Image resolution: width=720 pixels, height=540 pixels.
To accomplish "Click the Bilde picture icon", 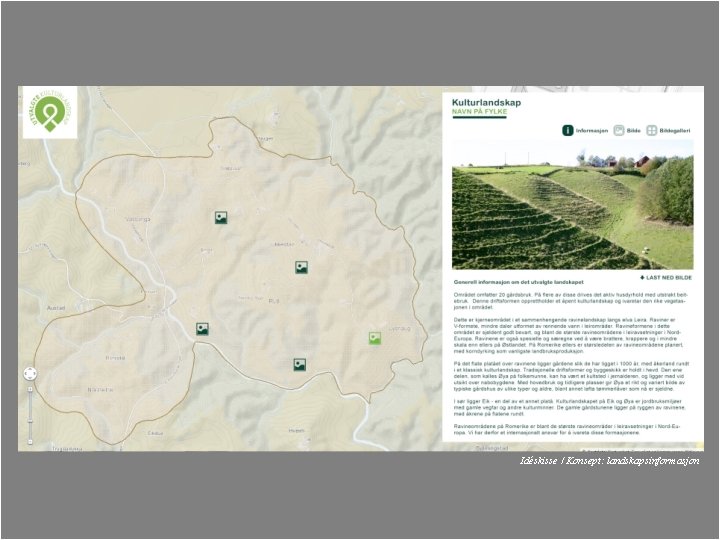I will pos(619,130).
